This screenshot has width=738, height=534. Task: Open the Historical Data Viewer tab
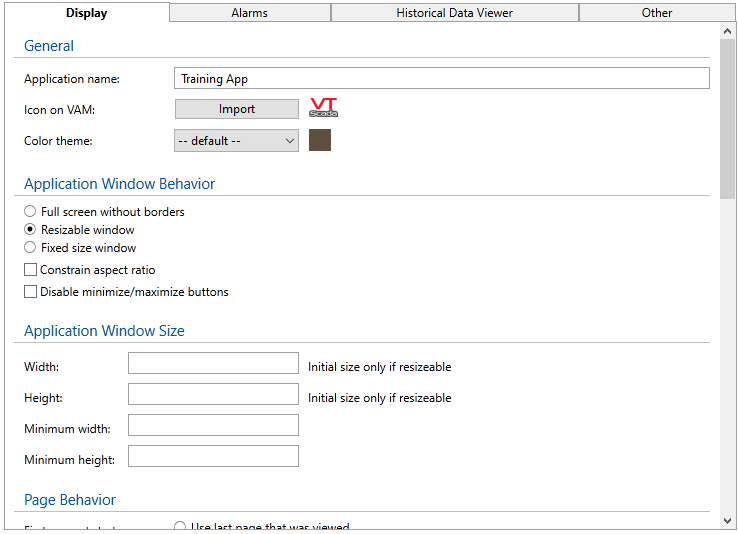[454, 13]
